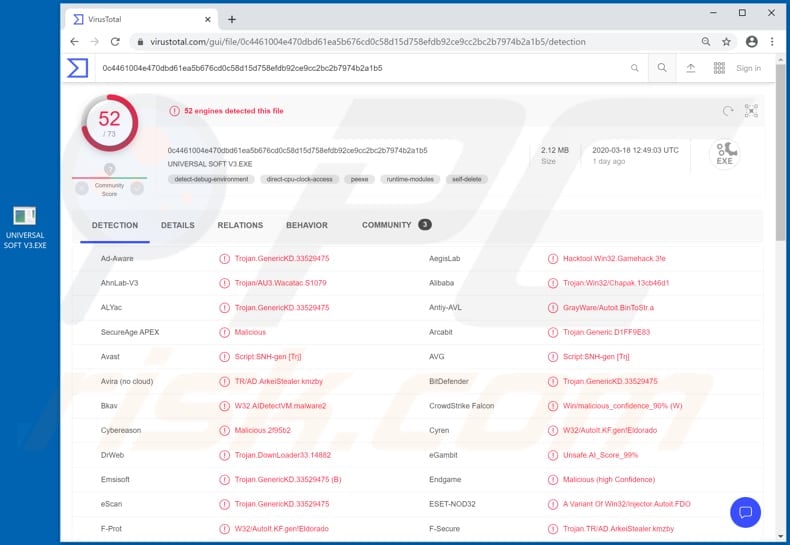Click the direct-cpu-clock-access tag
The width and height of the screenshot is (790, 545).
click(x=299, y=179)
